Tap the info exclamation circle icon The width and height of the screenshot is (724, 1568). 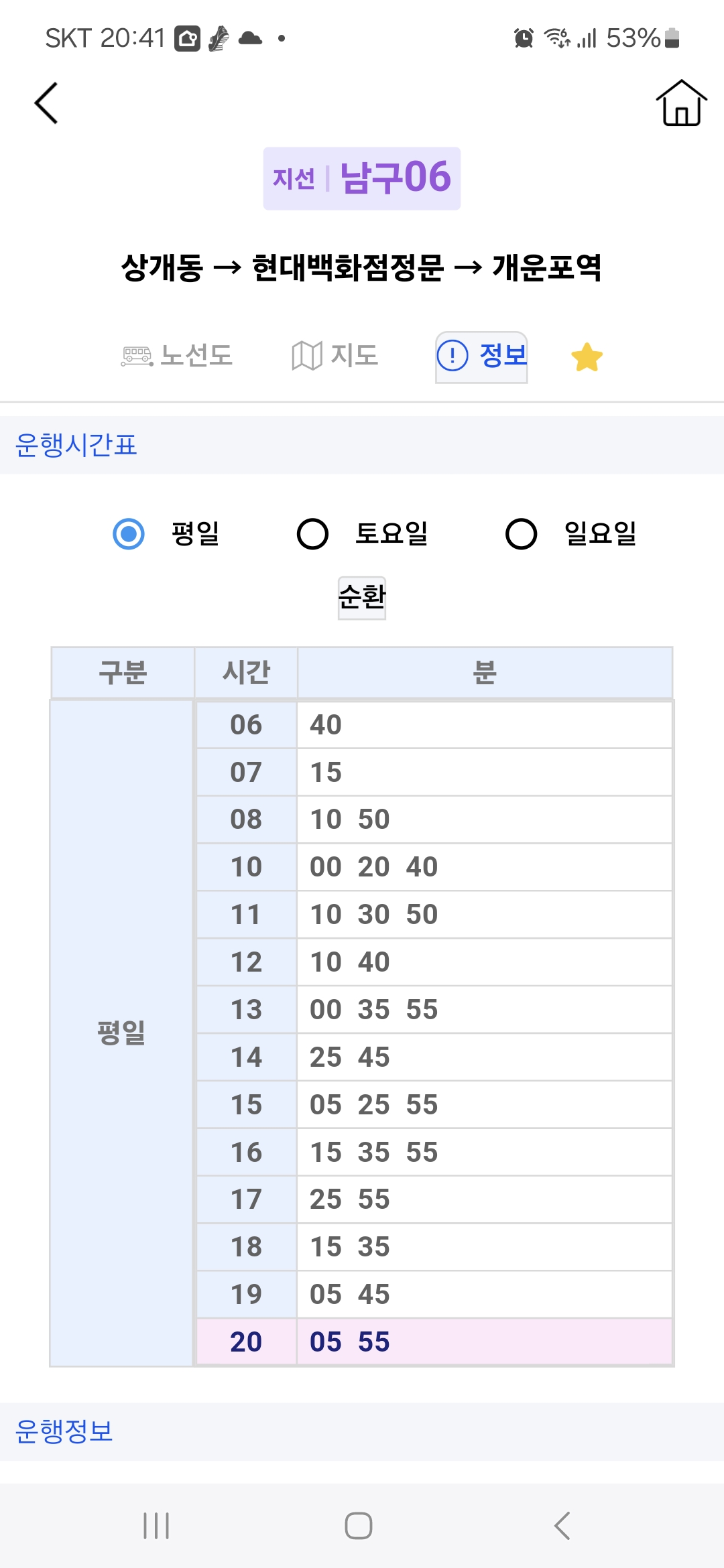pyautogui.click(x=452, y=356)
